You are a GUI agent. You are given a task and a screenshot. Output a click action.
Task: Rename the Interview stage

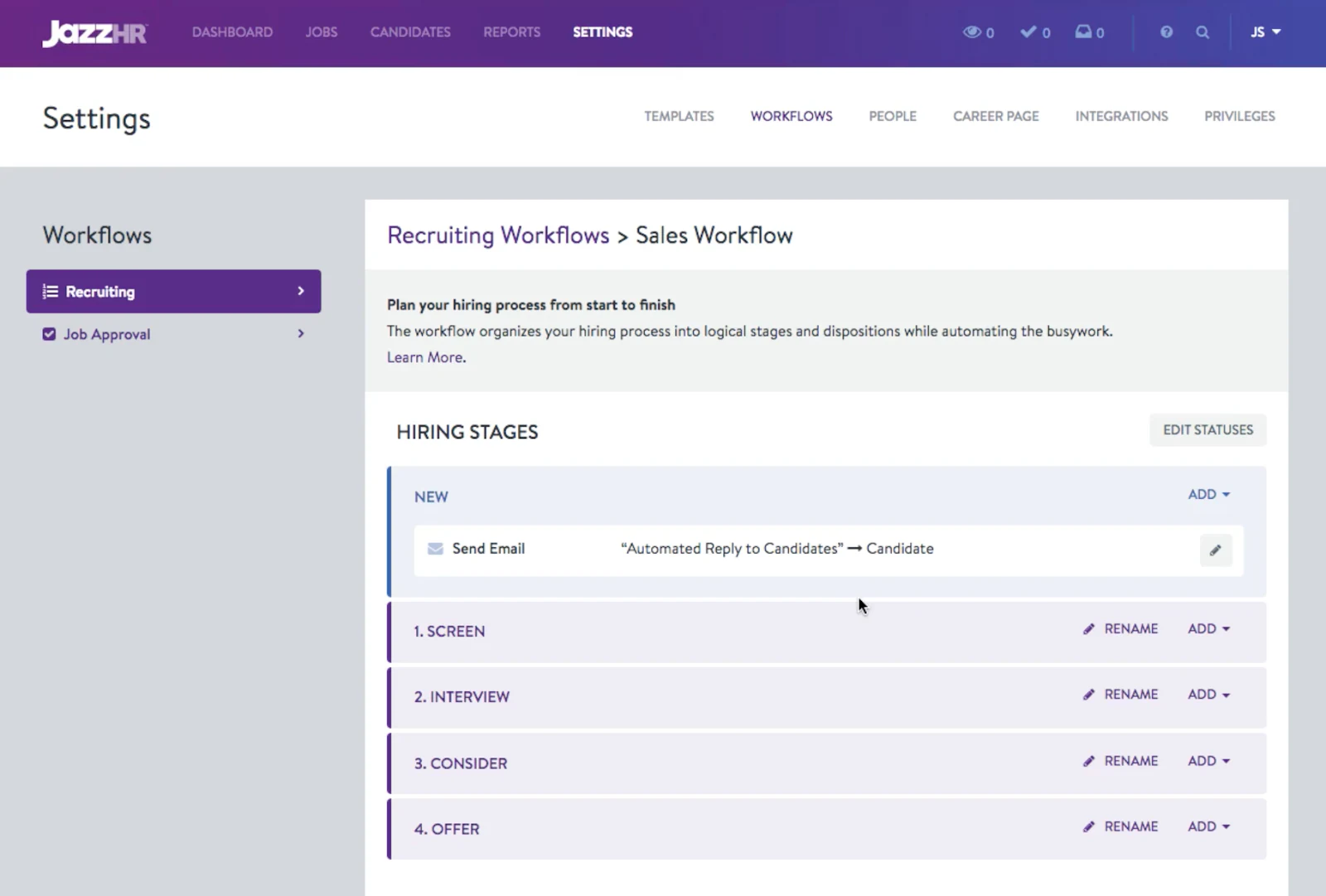[1120, 695]
